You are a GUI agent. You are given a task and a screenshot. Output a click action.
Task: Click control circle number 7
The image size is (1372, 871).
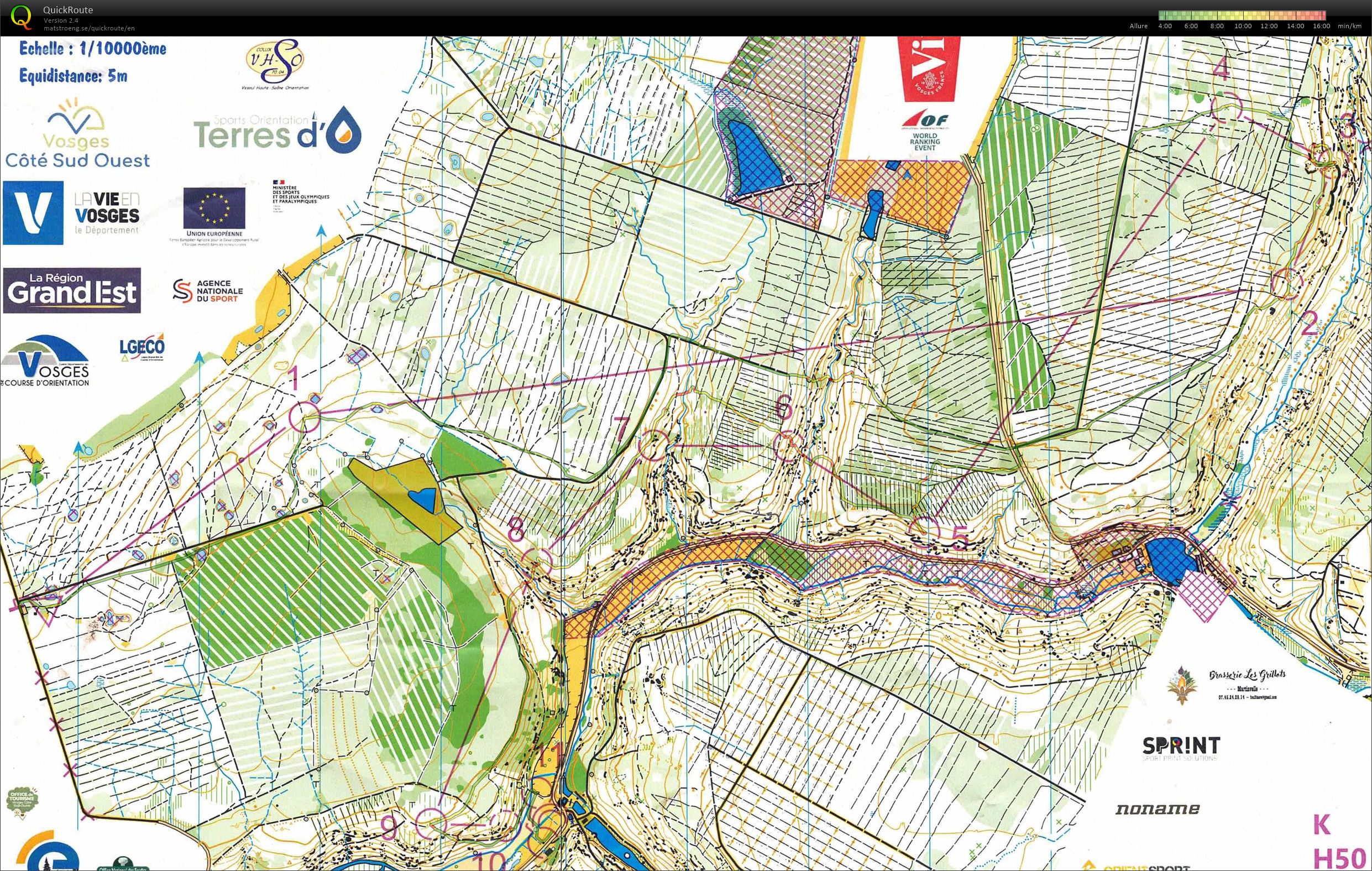tap(653, 445)
